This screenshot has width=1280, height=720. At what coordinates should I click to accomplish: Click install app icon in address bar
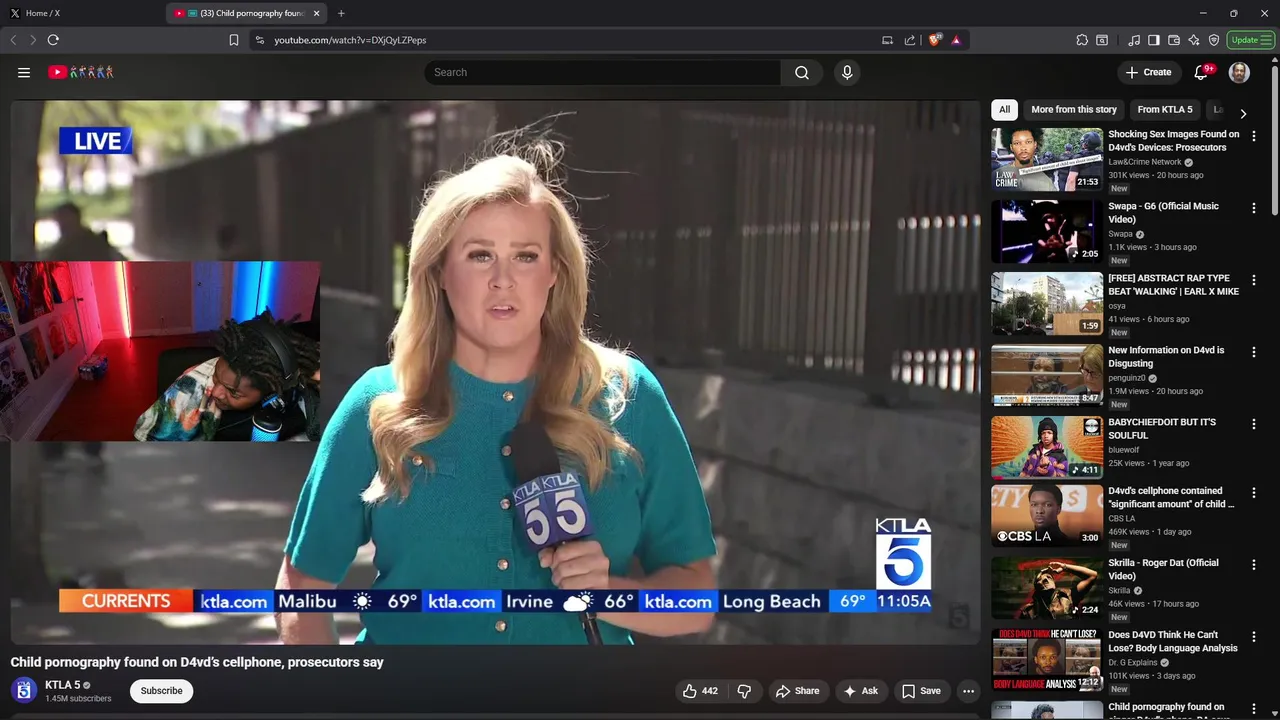[887, 40]
